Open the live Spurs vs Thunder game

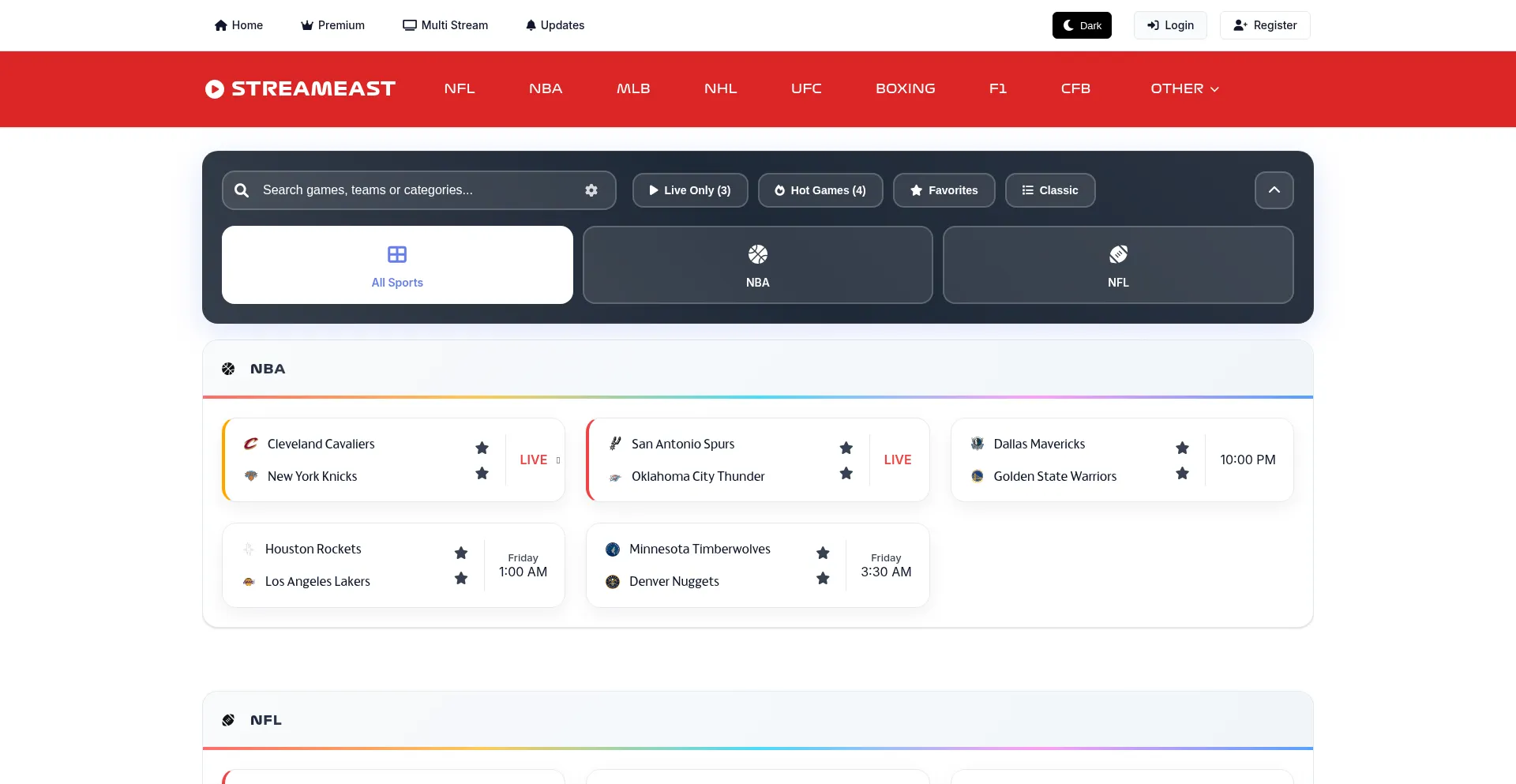[x=758, y=460]
